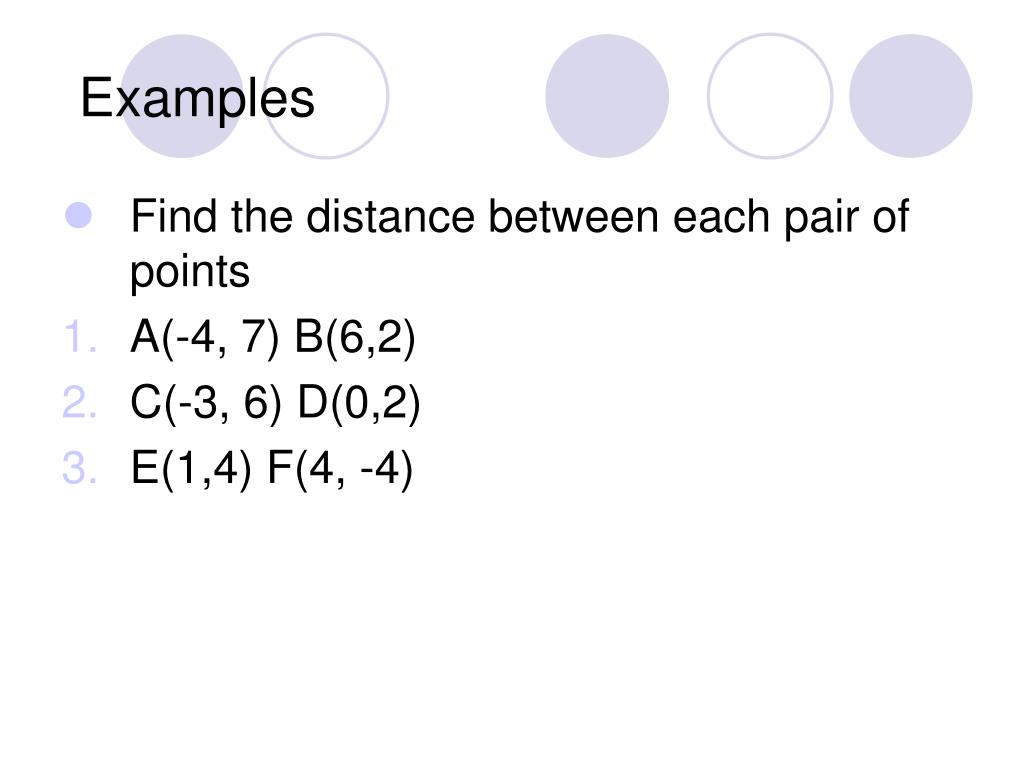The width and height of the screenshot is (1024, 768).
Task: Click the outlined circle next to Examples
Action: click(326, 96)
